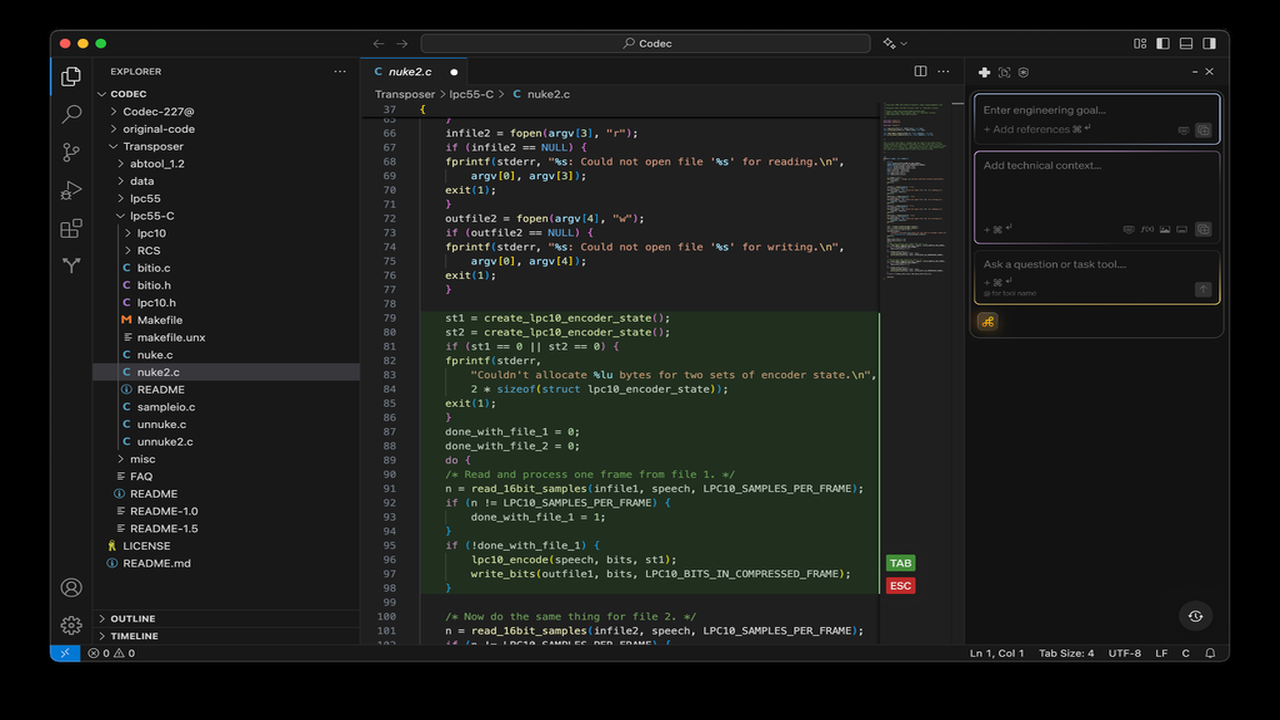Click the f(x) function icon in context box
The image size is (1280, 720).
tap(1147, 229)
